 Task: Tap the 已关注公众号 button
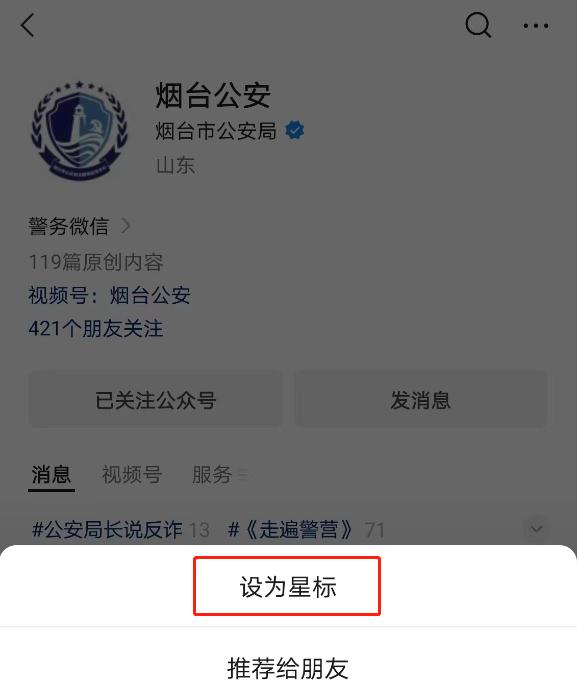click(155, 400)
